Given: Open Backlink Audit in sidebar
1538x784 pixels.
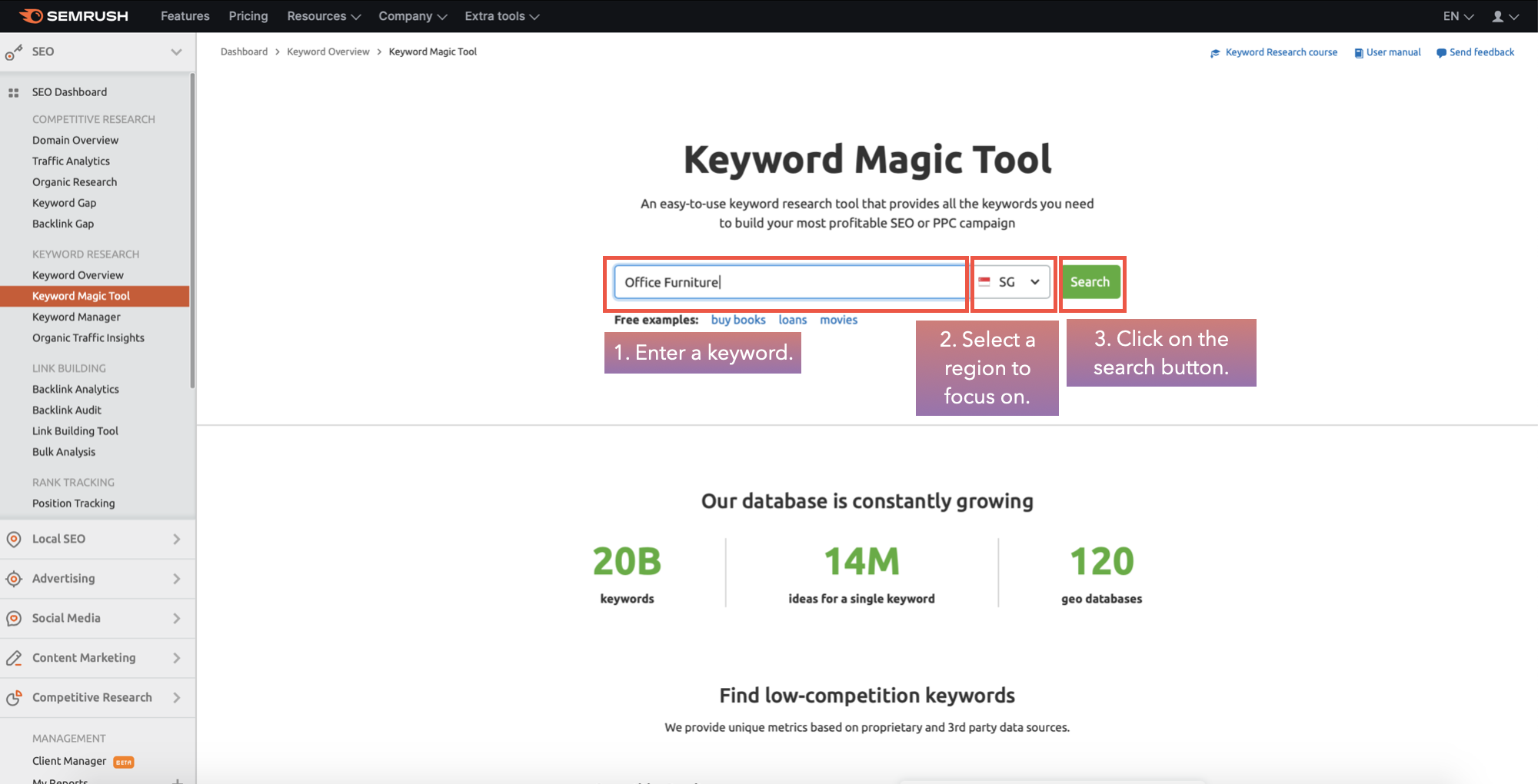Looking at the screenshot, I should (67, 410).
